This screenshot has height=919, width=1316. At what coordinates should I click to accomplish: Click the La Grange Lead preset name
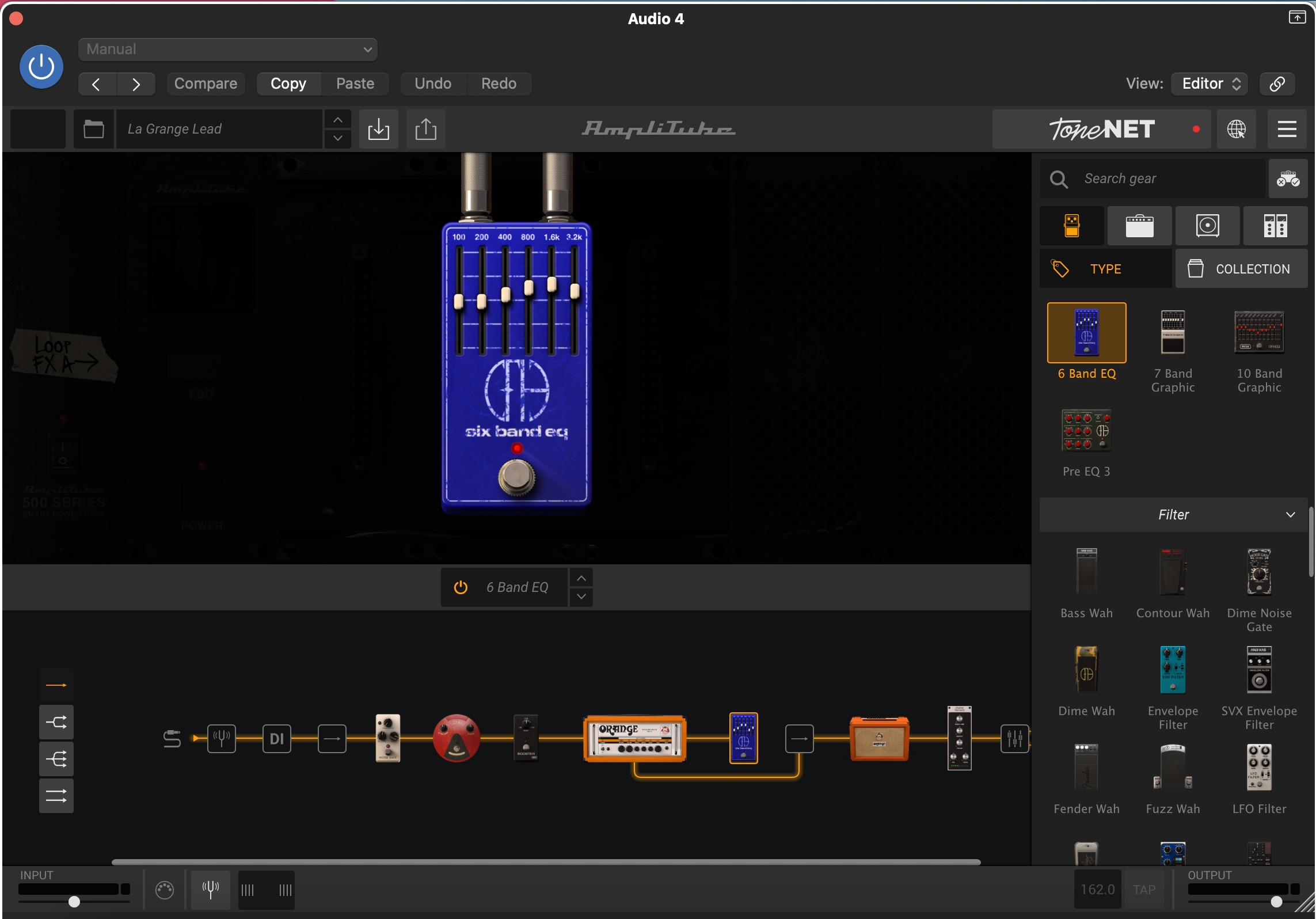(x=219, y=129)
